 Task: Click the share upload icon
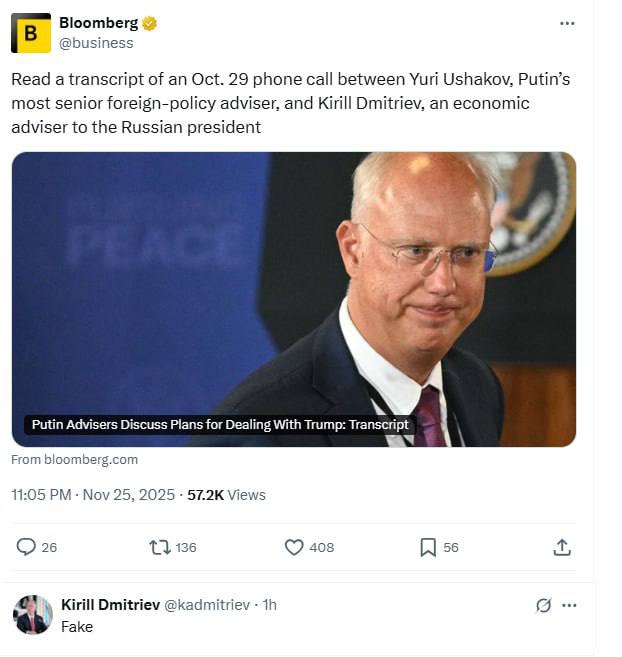562,547
